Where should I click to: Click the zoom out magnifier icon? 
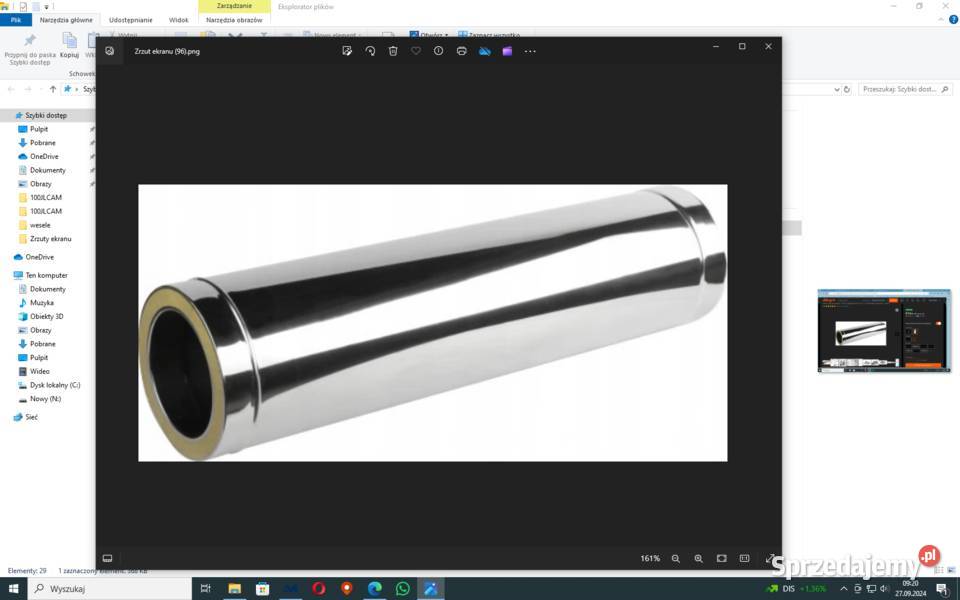coord(676,558)
